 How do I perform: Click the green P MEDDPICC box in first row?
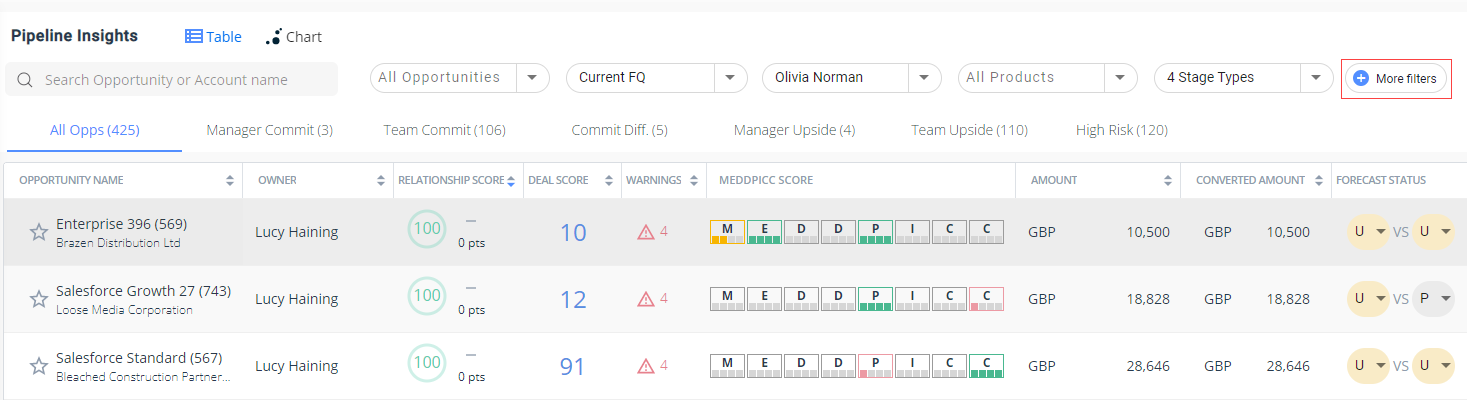[875, 232]
